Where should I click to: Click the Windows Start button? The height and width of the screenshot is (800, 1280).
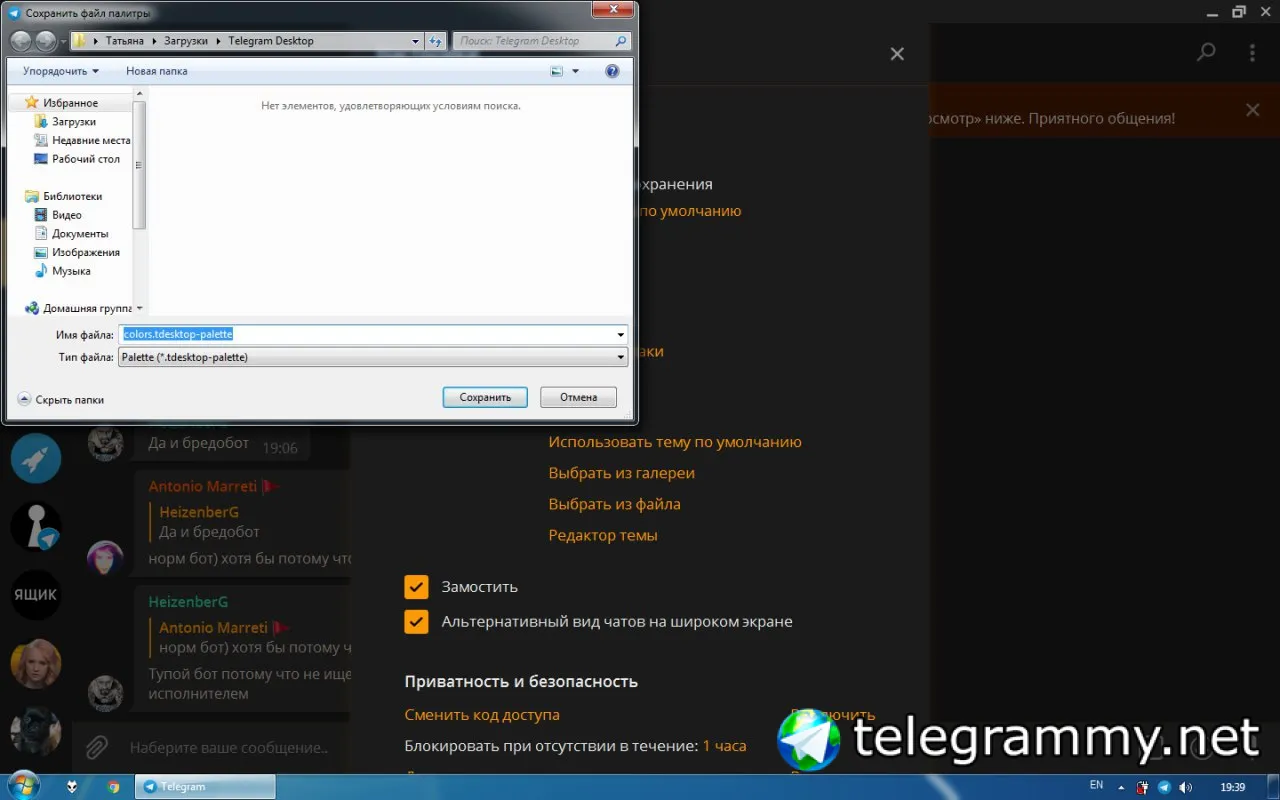coord(22,786)
